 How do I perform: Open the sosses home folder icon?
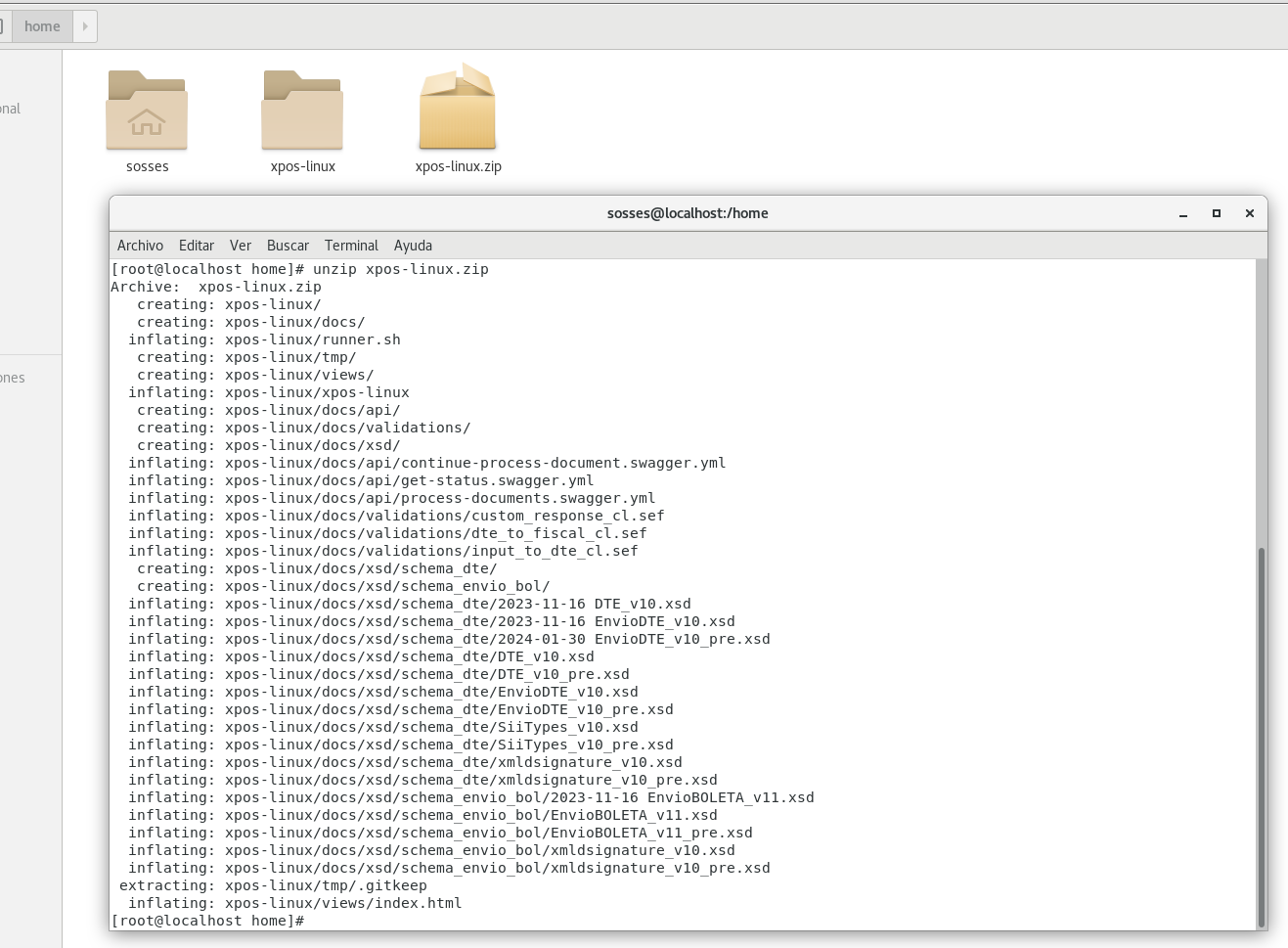pos(147,110)
